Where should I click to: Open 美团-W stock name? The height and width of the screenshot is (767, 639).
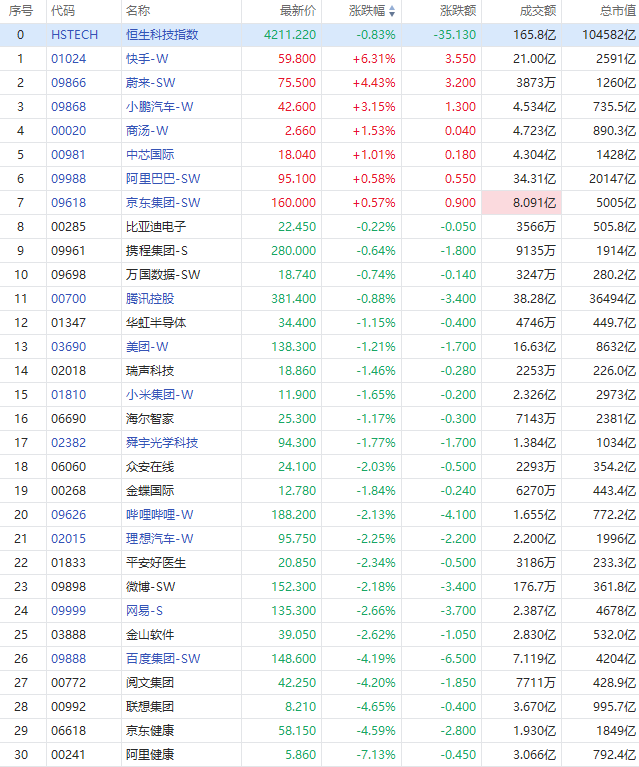pos(147,346)
